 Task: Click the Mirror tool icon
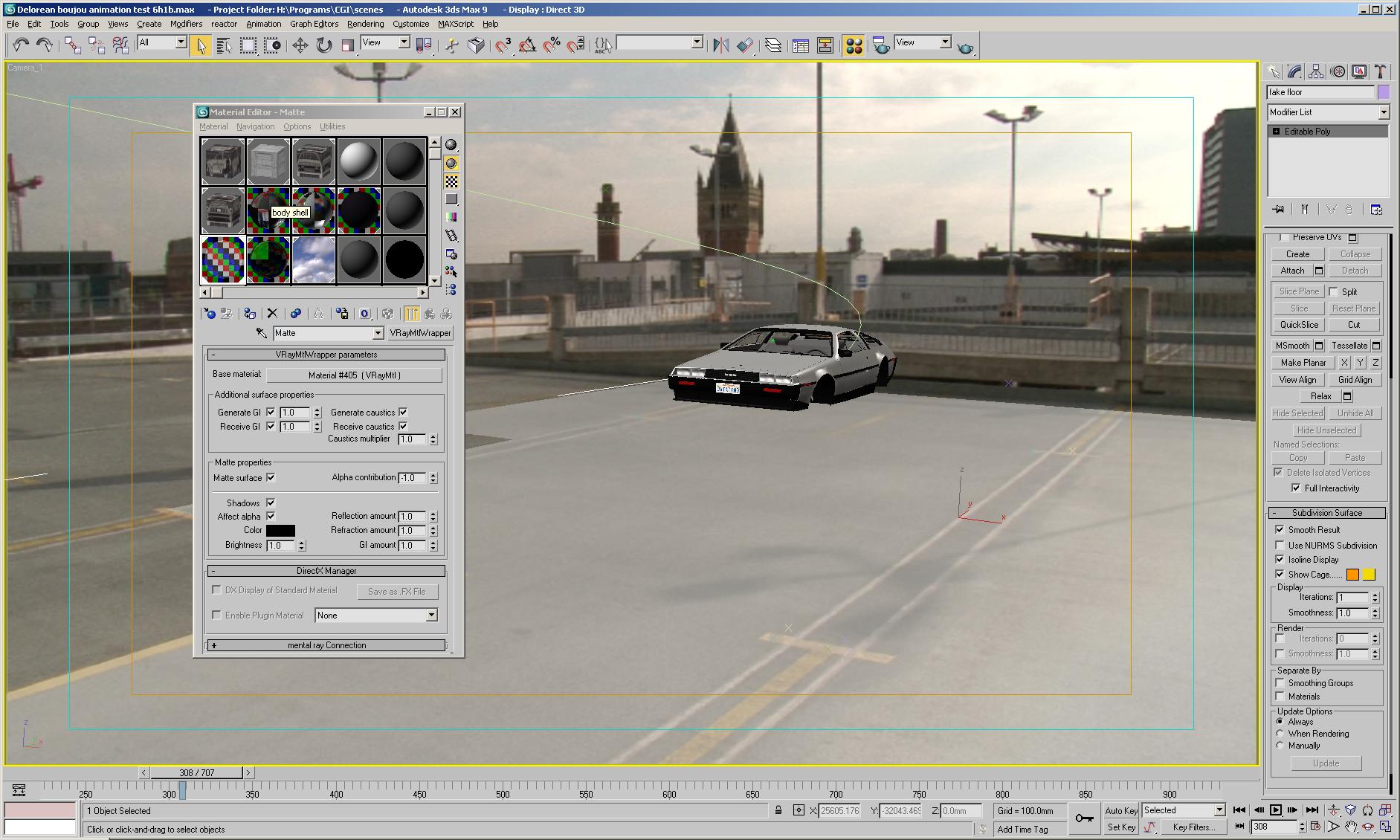[x=719, y=45]
